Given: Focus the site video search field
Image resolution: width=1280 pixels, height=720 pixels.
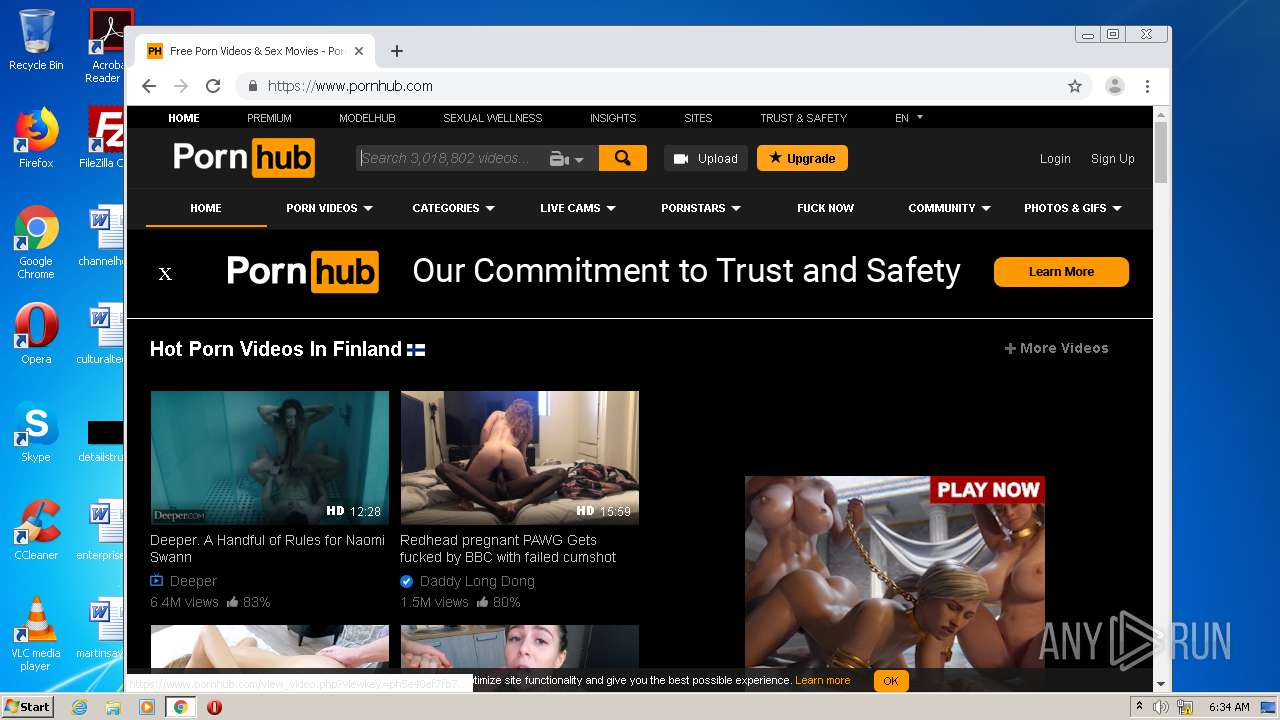Looking at the screenshot, I should (451, 158).
